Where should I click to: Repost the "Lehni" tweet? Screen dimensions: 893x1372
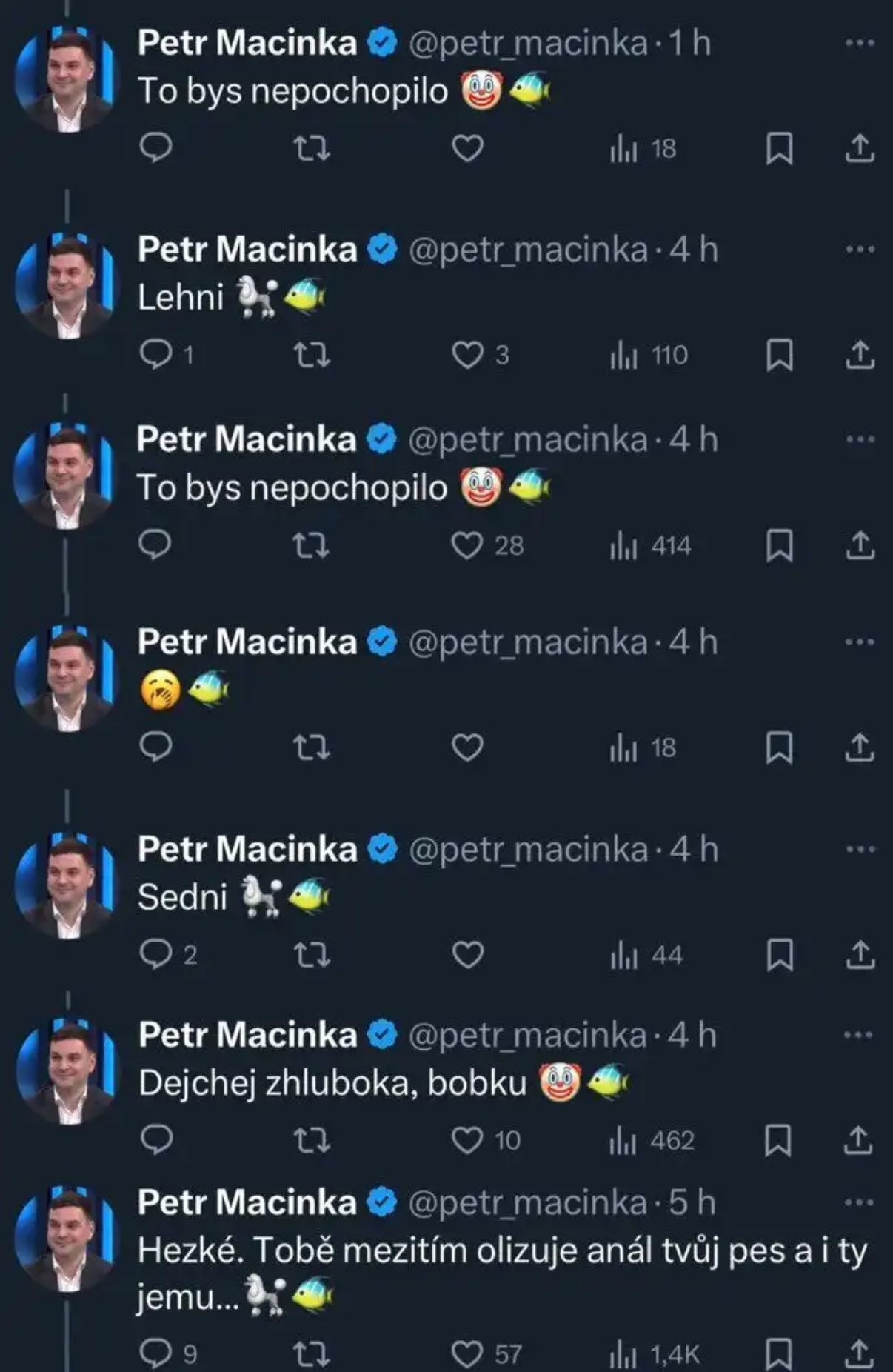[x=312, y=356]
